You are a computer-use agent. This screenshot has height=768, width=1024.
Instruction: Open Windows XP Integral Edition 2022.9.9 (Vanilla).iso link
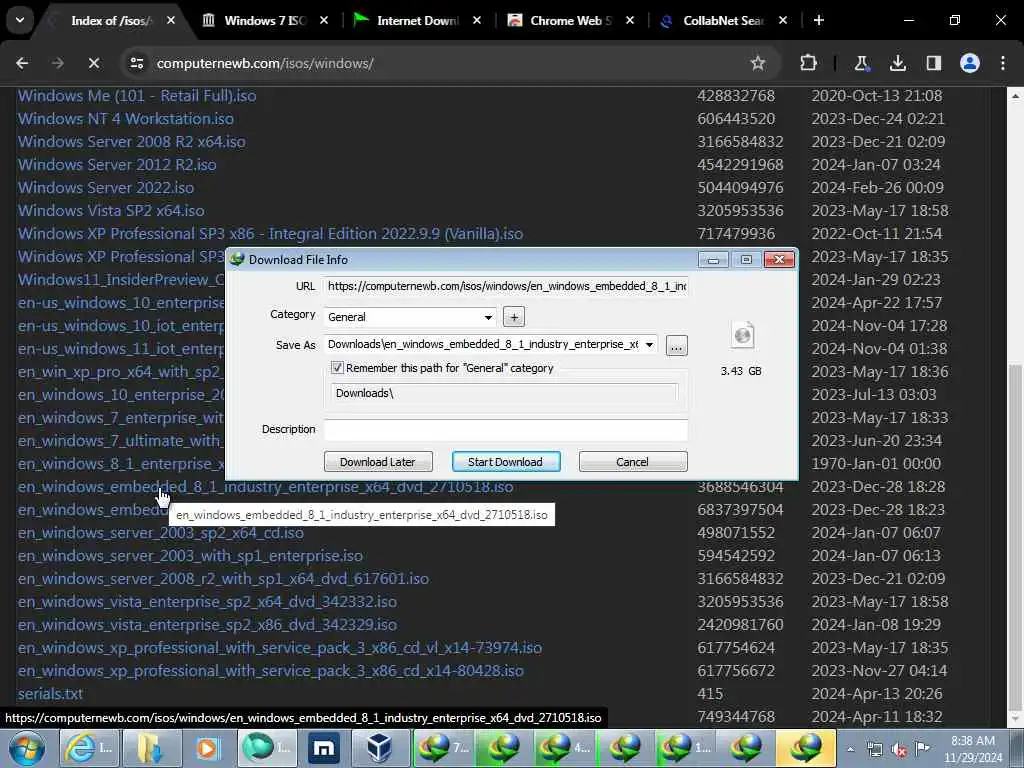coord(270,234)
